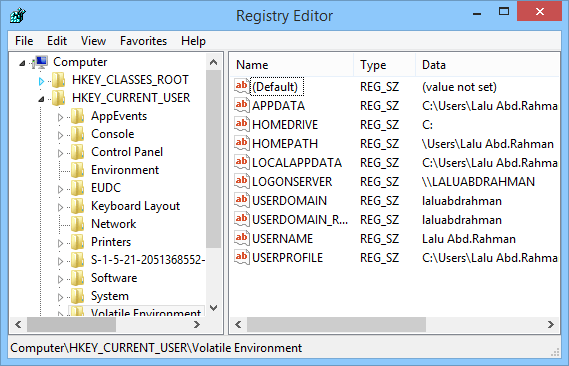
Task: Click the Computer icon in the tree
Action: click(x=40, y=62)
